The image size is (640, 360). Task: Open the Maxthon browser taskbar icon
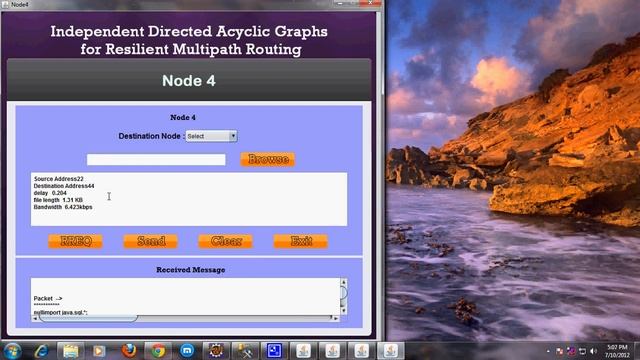[187, 351]
